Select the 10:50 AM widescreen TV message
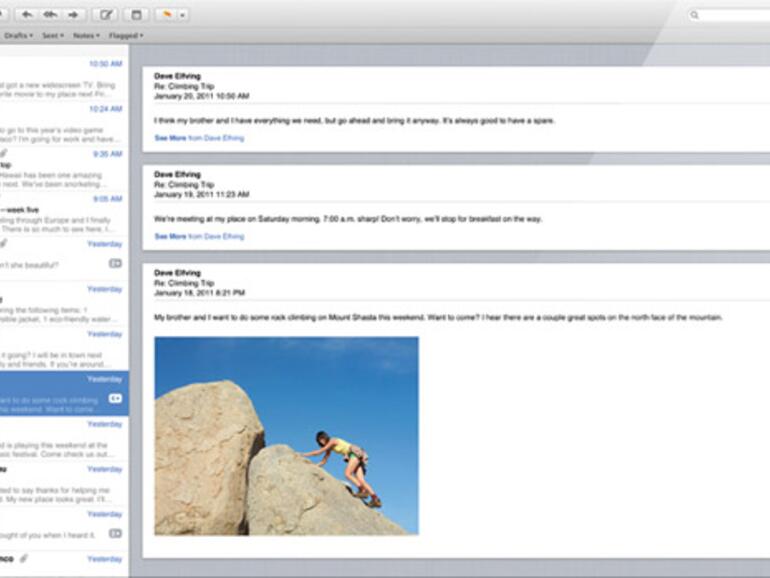This screenshot has width=770, height=578. click(x=64, y=79)
